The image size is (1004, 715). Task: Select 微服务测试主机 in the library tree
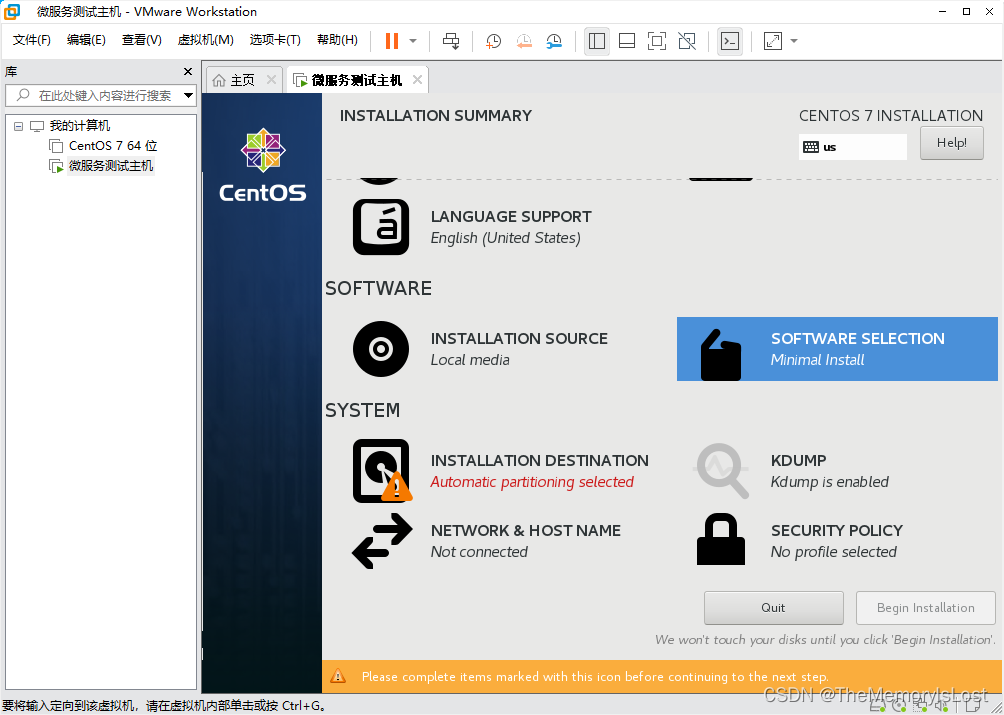(111, 166)
